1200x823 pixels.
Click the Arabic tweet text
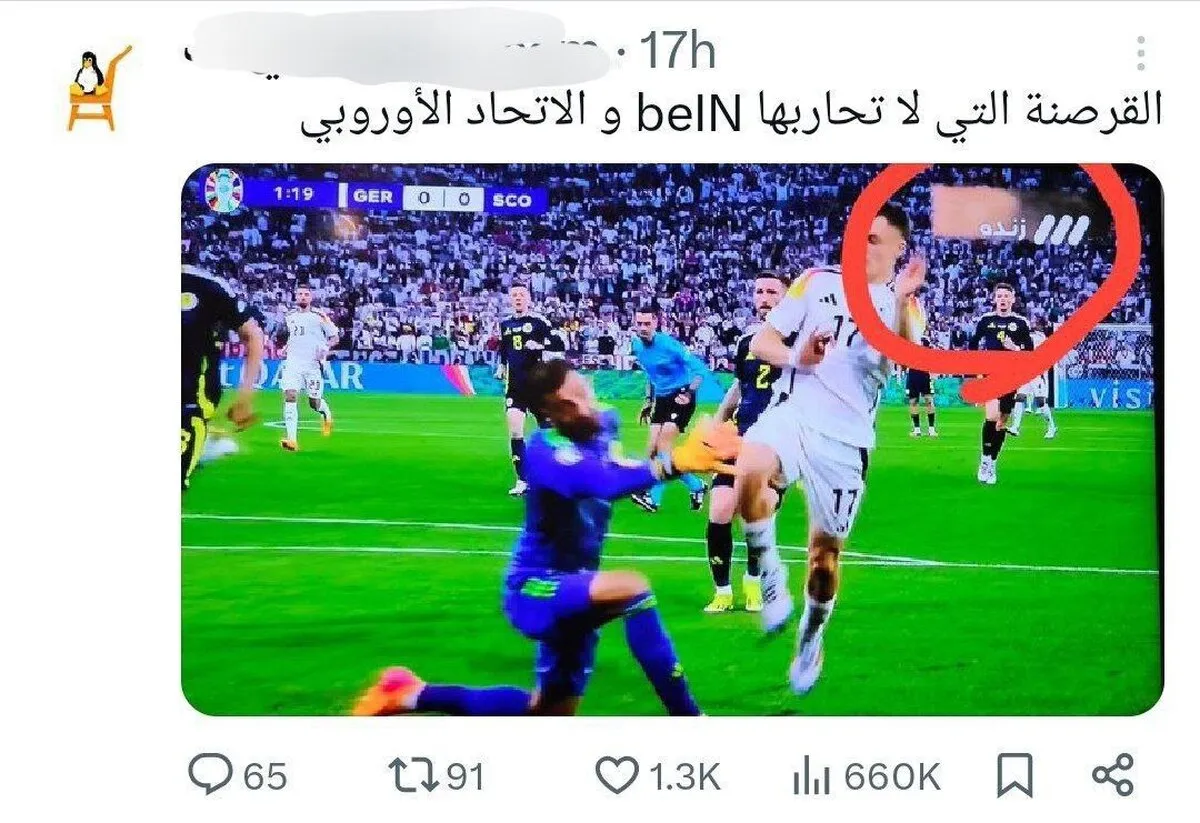coord(732,112)
